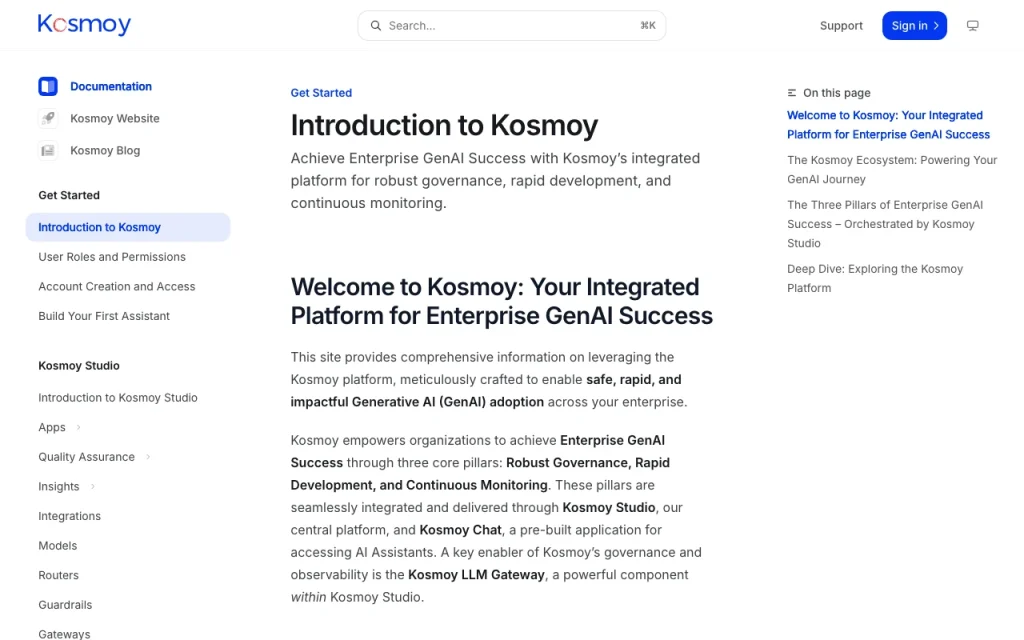Click the Welcome to Kosmoy main heading

click(x=502, y=301)
